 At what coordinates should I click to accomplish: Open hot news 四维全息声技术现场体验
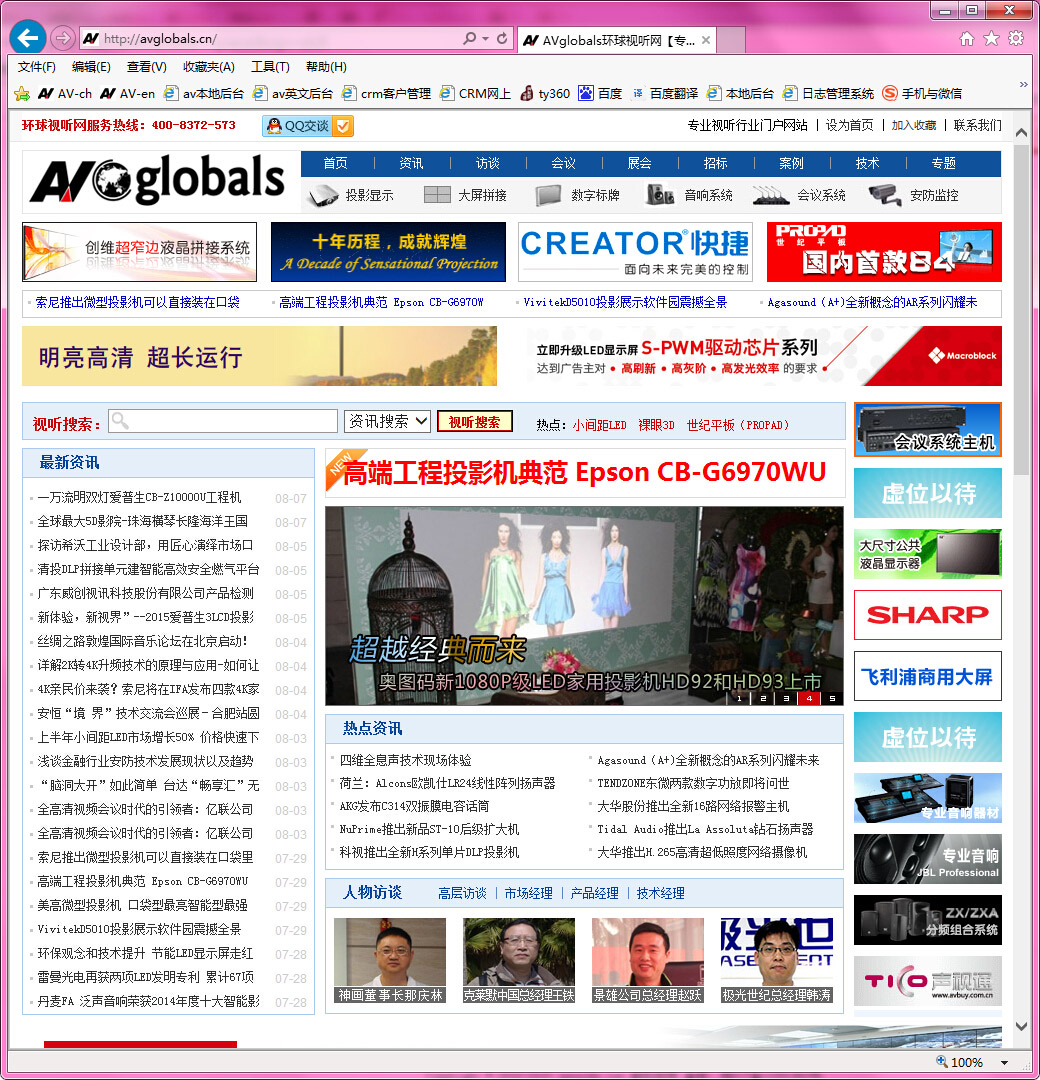click(x=405, y=760)
